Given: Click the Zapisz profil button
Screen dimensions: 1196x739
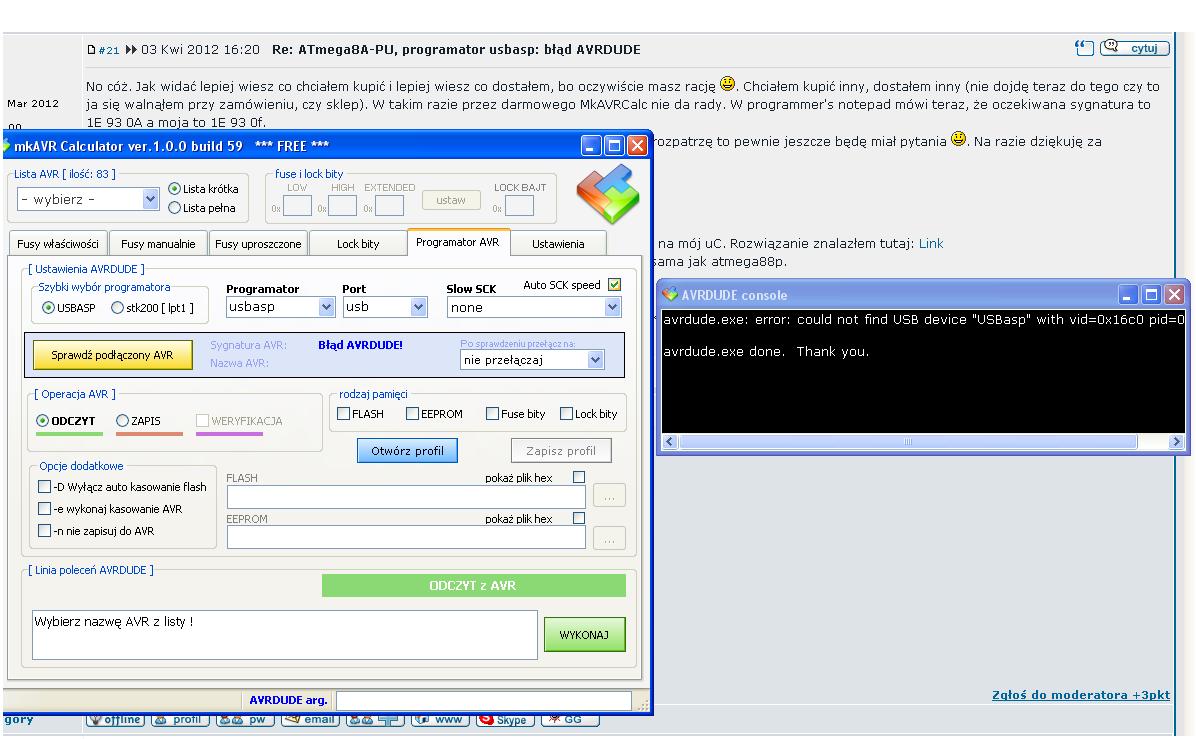Looking at the screenshot, I should click(x=561, y=451).
